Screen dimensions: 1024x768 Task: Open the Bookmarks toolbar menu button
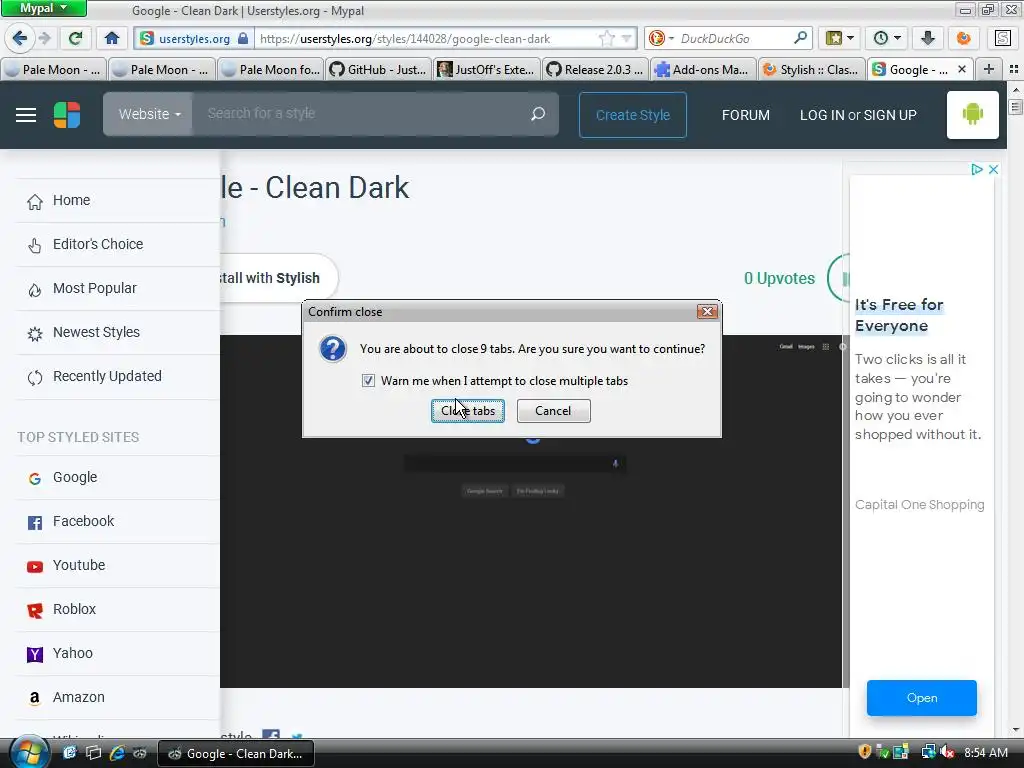[x=840, y=38]
